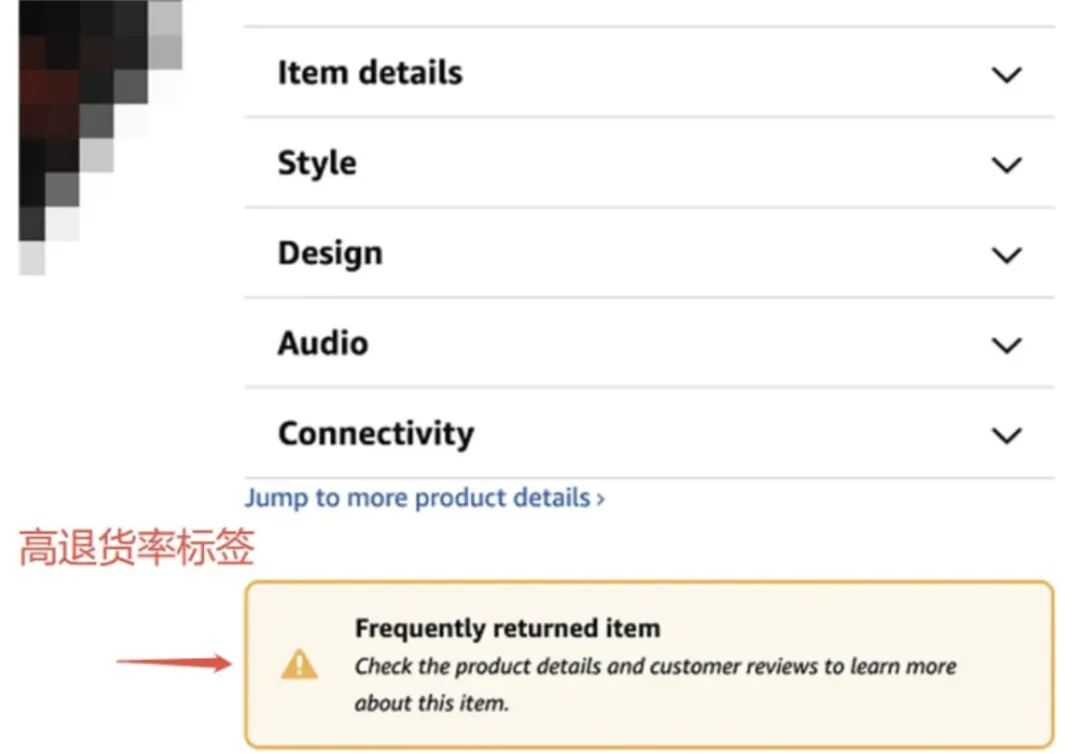This screenshot has width=1080, height=754.
Task: Click the Style section chevron arrow
Action: coord(1006,165)
